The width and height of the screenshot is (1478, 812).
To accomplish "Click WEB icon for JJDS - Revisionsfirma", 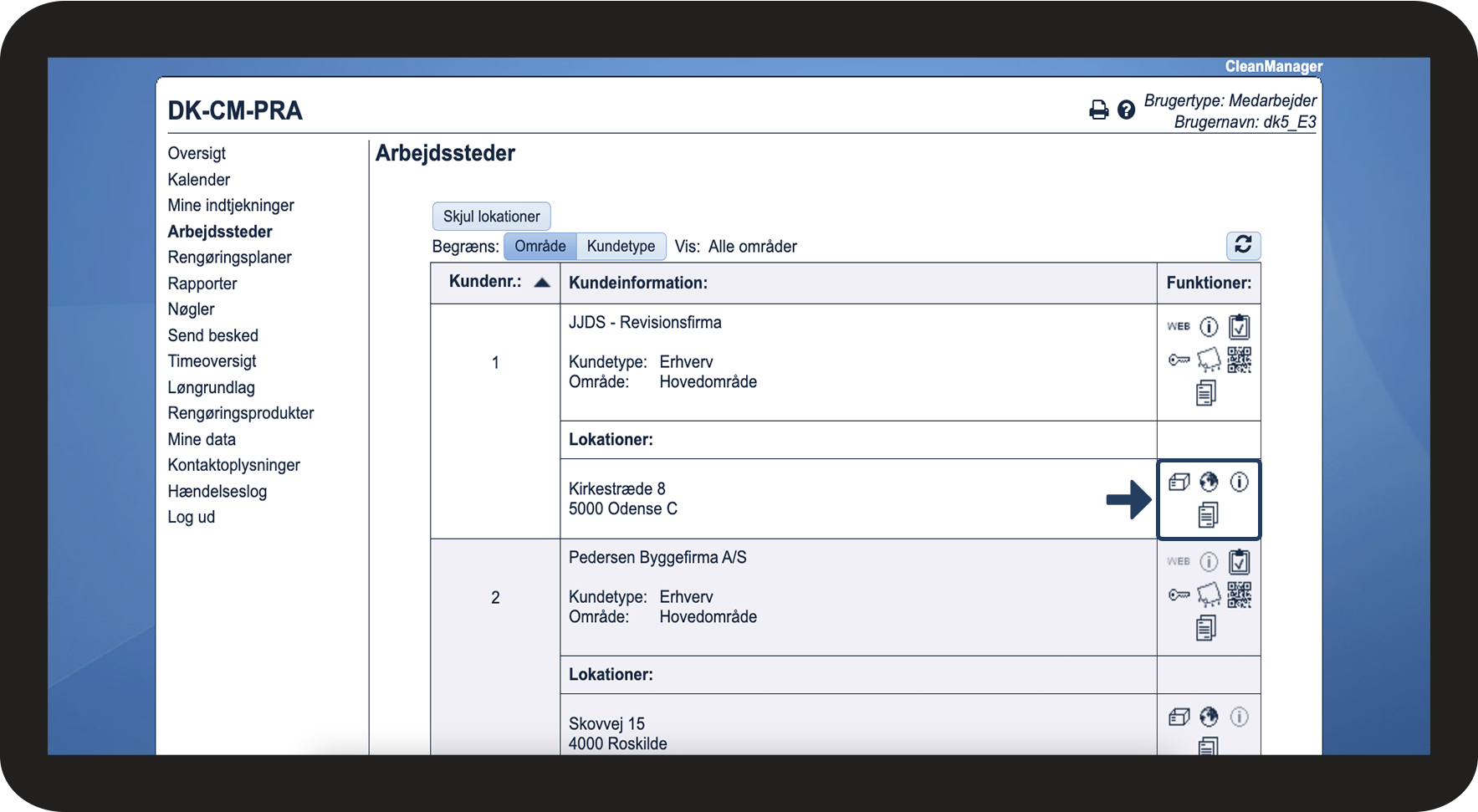I will (1179, 326).
